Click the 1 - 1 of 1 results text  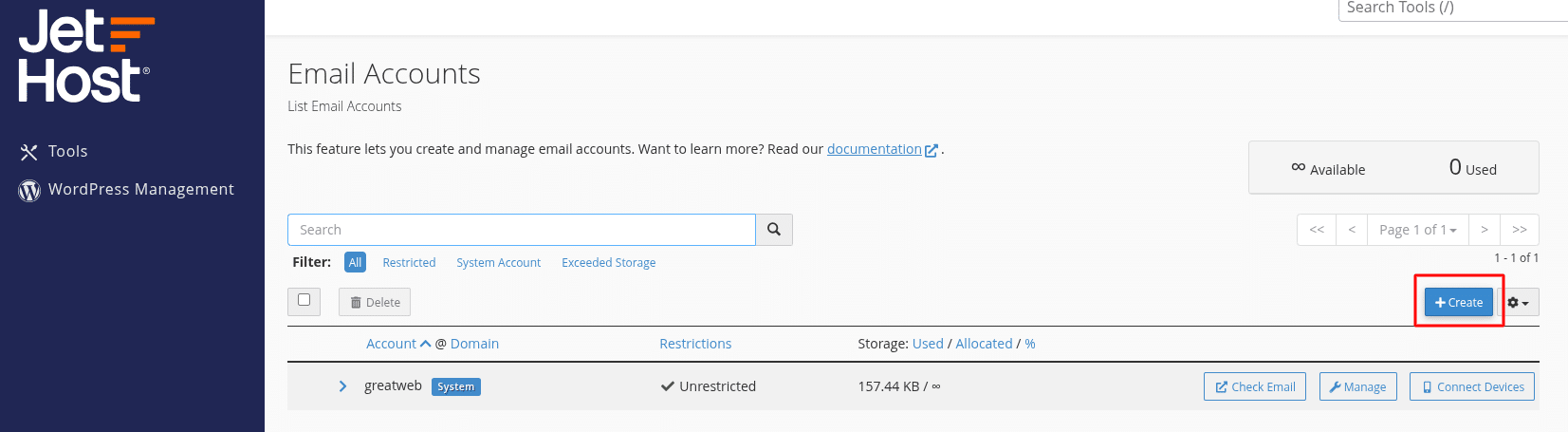click(1516, 257)
